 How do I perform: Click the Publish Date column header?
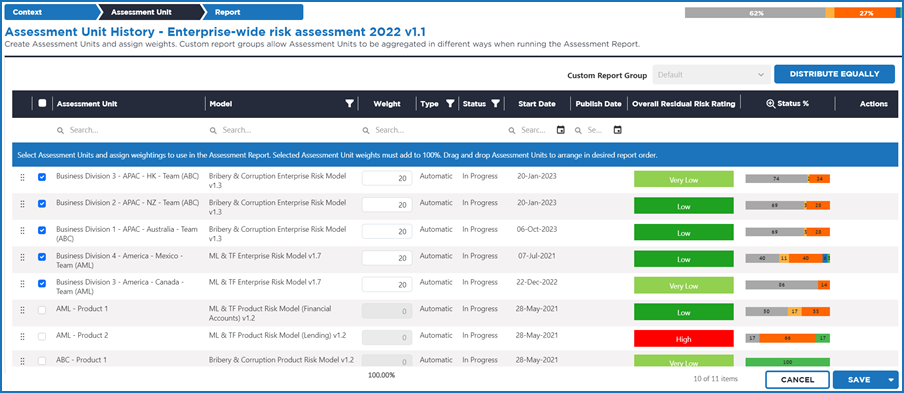598,104
